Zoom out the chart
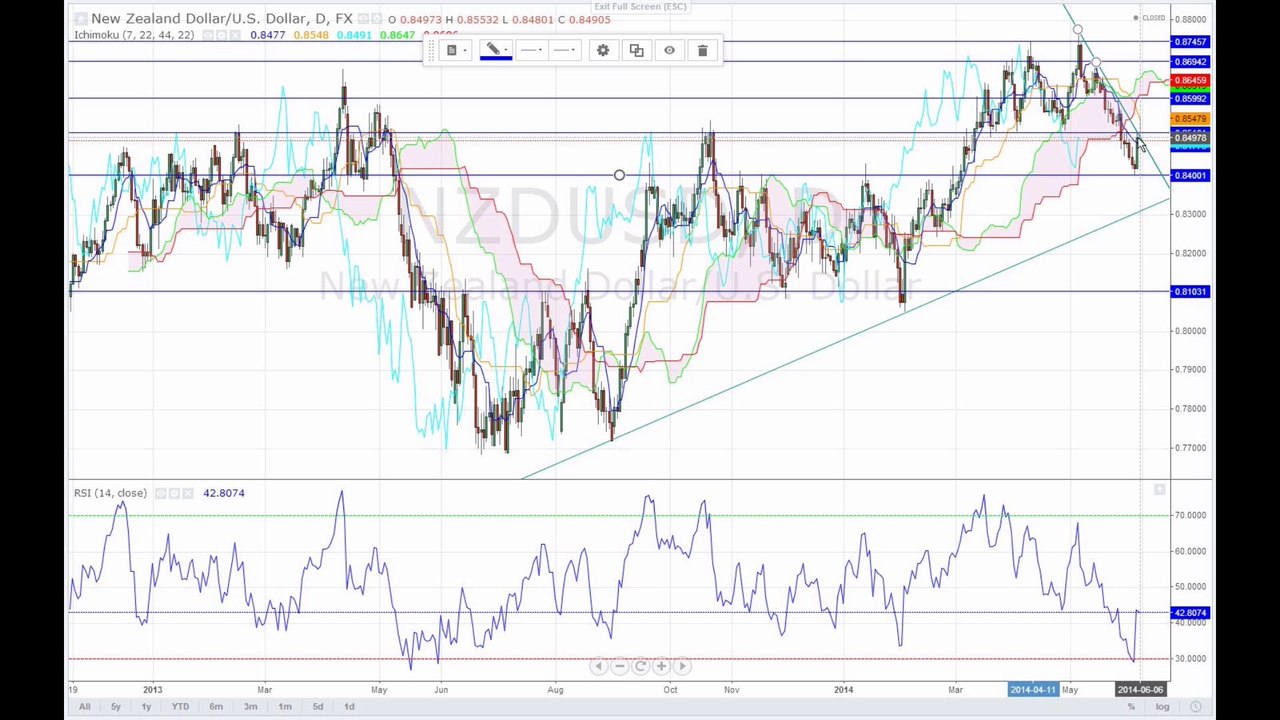Screen dimensions: 1280x720 [x=619, y=666]
